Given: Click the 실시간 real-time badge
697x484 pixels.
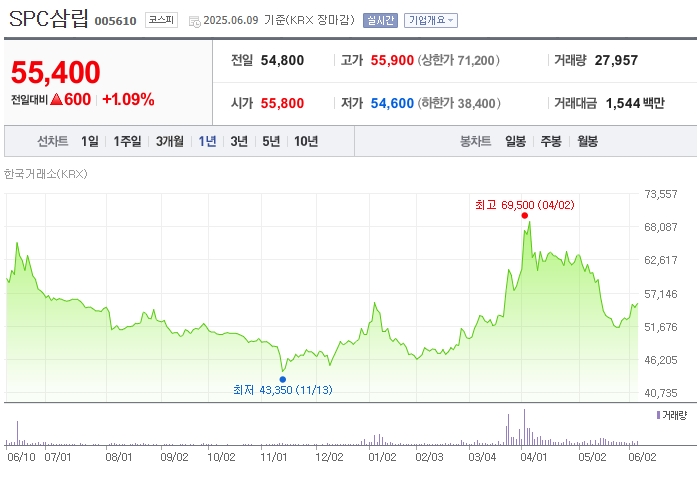Looking at the screenshot, I should pos(380,20).
